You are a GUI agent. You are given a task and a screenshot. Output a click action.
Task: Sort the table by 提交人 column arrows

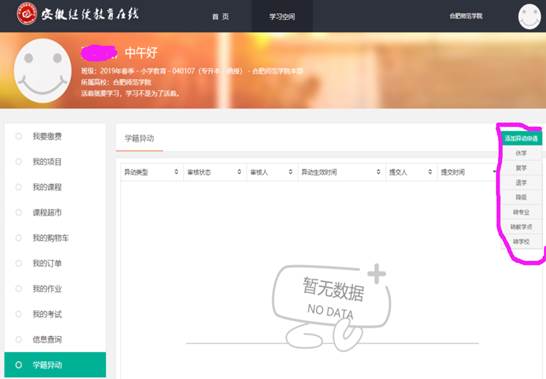[430, 172]
